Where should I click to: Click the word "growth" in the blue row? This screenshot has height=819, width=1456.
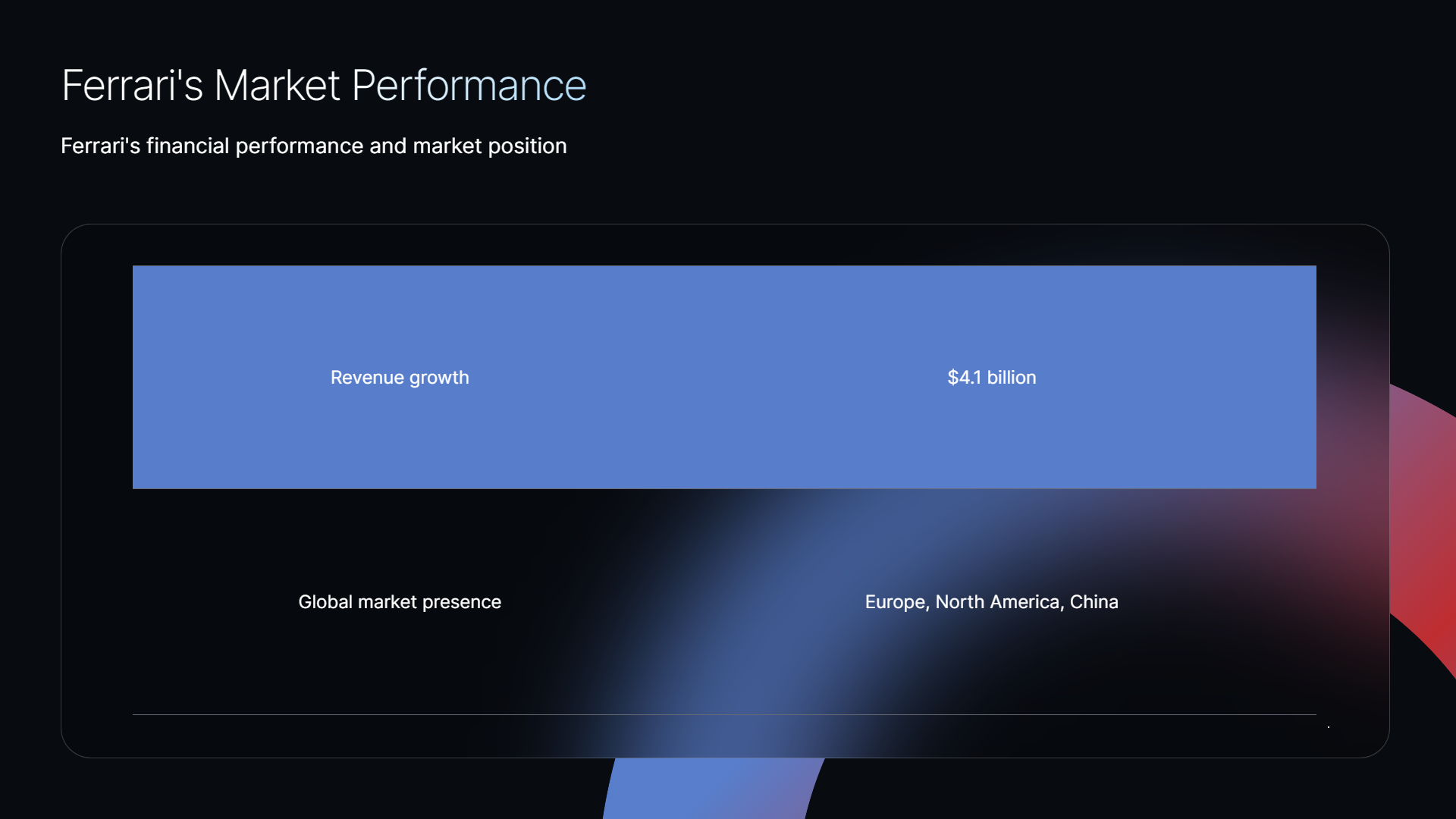point(439,378)
